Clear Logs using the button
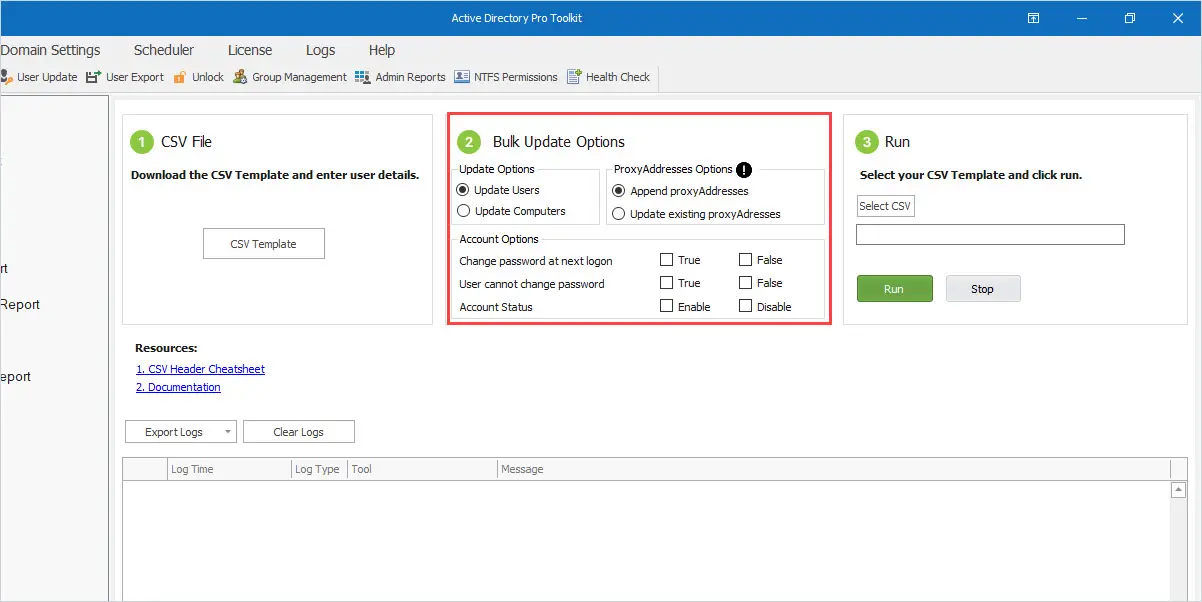Image resolution: width=1202 pixels, height=602 pixels. click(x=299, y=432)
